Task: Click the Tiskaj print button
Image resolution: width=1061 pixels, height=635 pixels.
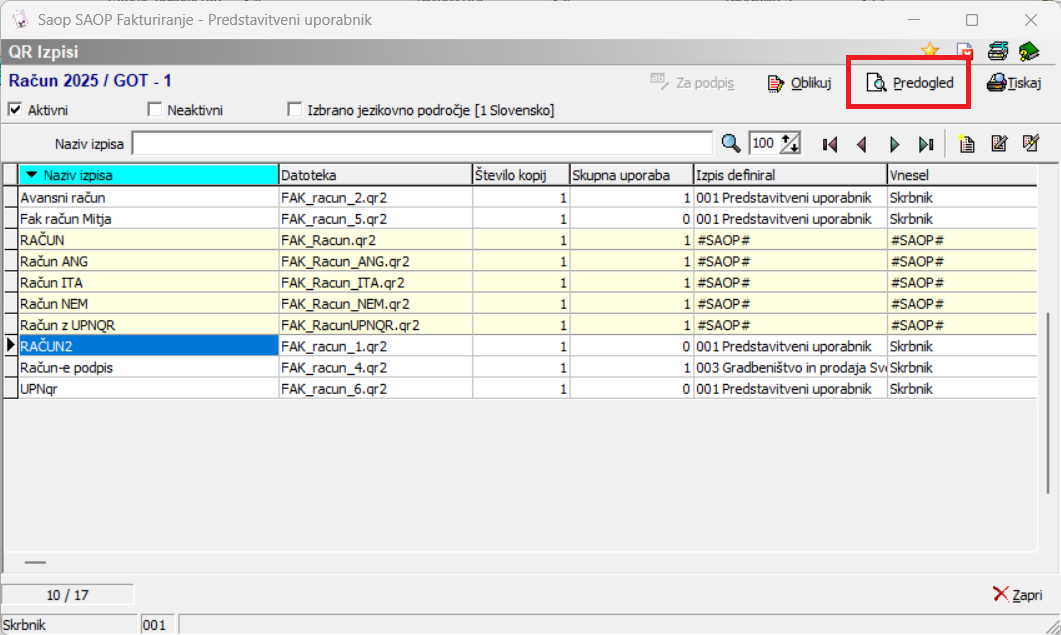Action: (x=1014, y=83)
